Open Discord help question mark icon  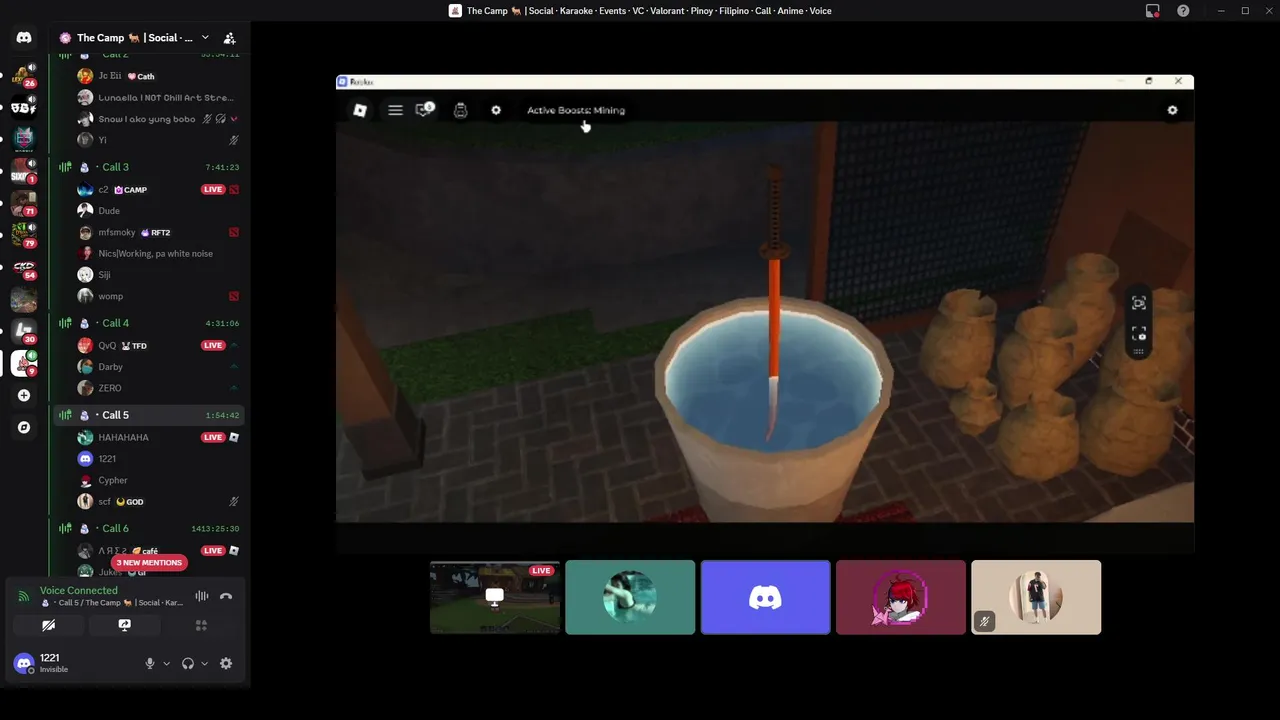coord(1183,11)
